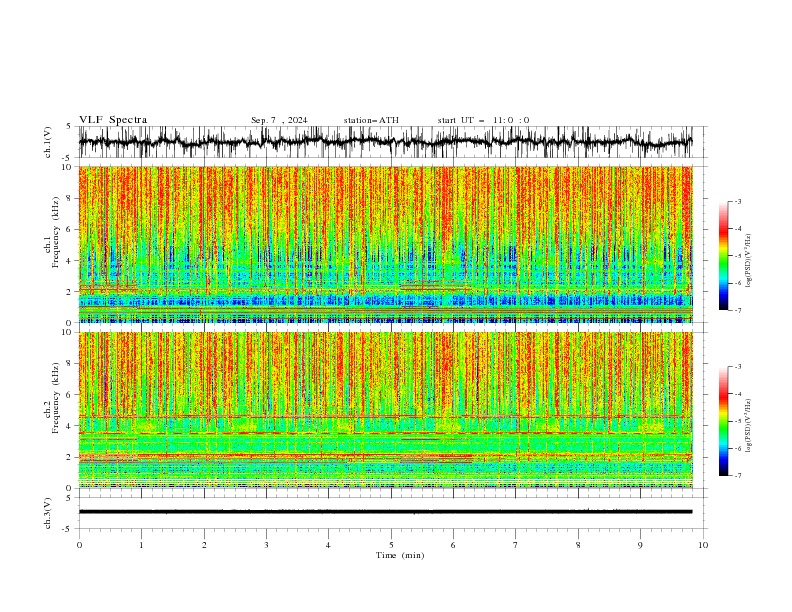
Task: Click tick "3" on the time axis
Action: tap(266, 545)
